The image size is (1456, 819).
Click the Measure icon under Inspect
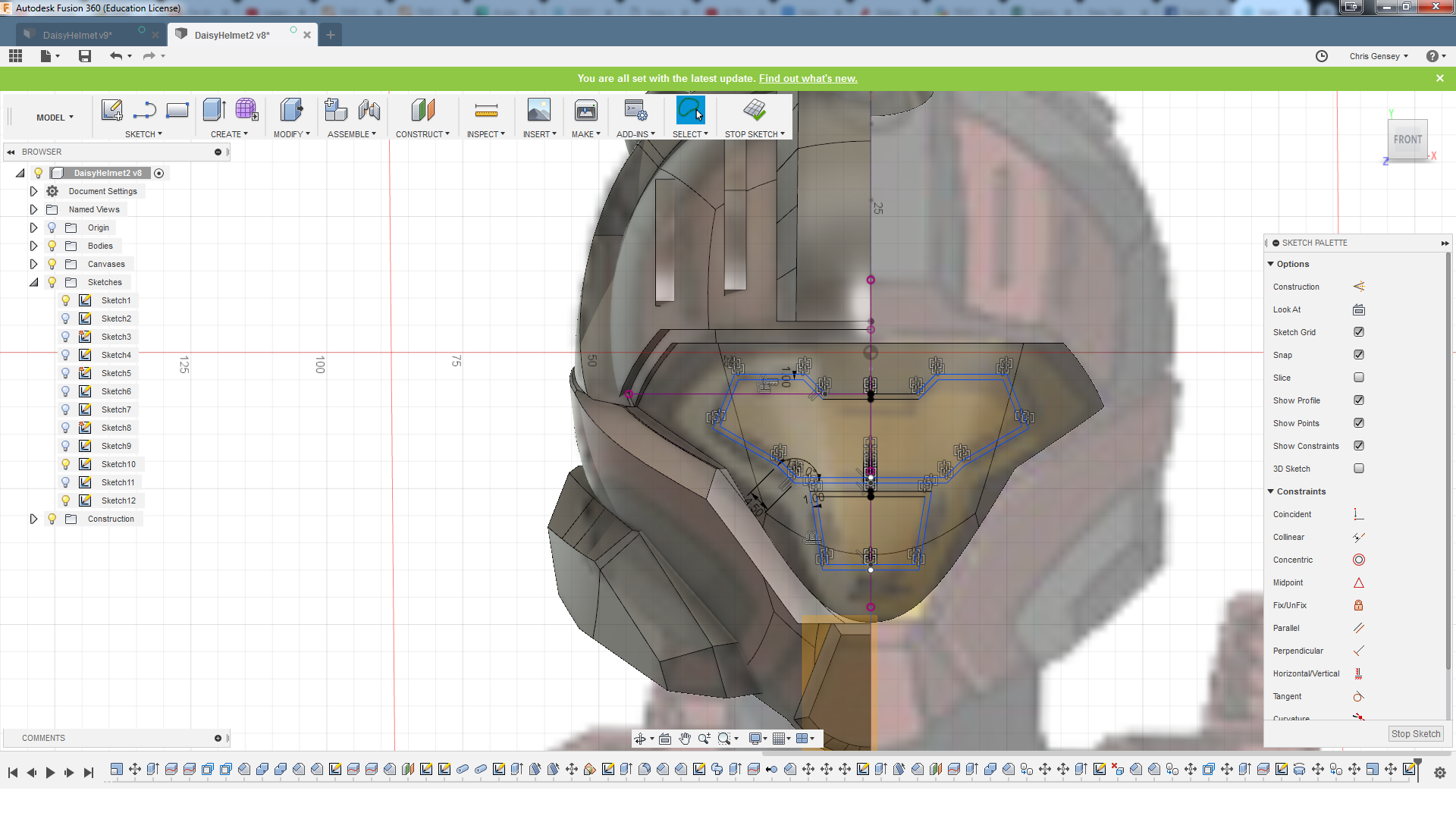coord(485,111)
